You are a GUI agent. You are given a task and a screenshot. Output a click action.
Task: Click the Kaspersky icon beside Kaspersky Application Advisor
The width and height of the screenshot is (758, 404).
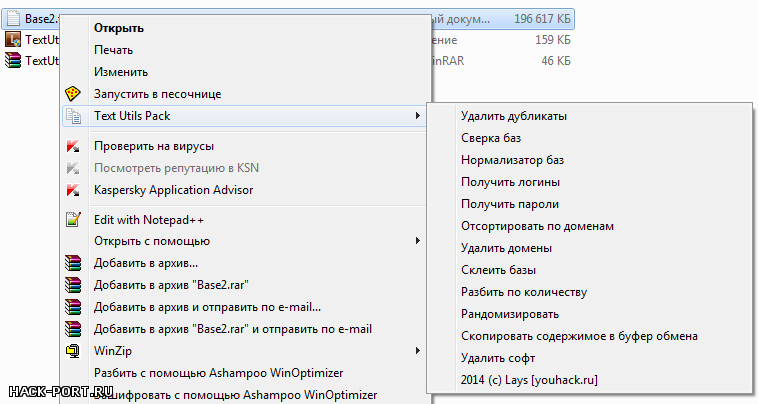[x=73, y=190]
